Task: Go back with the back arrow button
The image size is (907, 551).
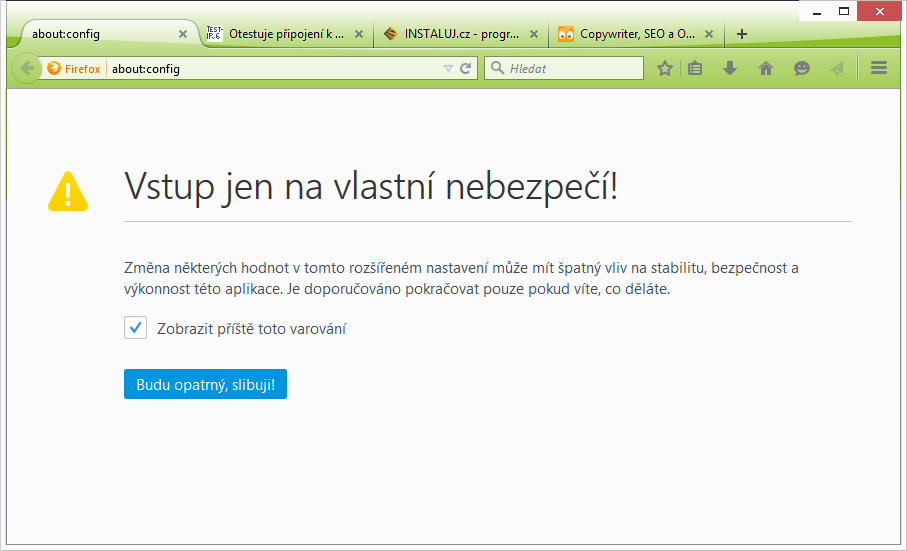Action: pos(27,68)
